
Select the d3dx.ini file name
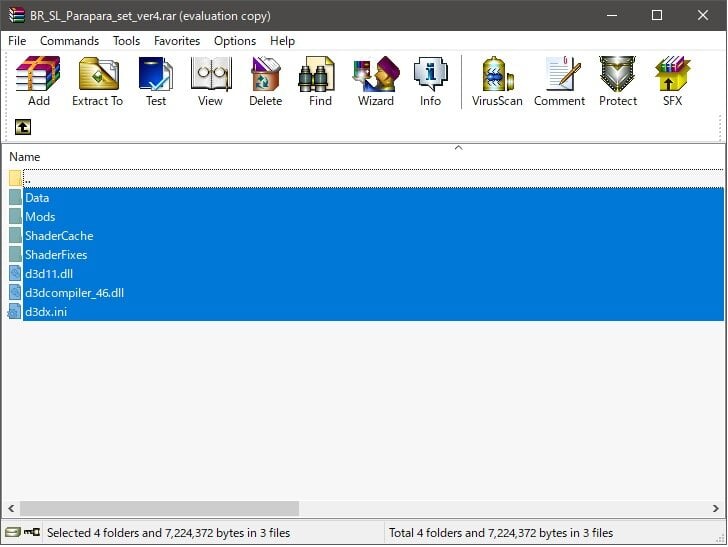(46, 312)
